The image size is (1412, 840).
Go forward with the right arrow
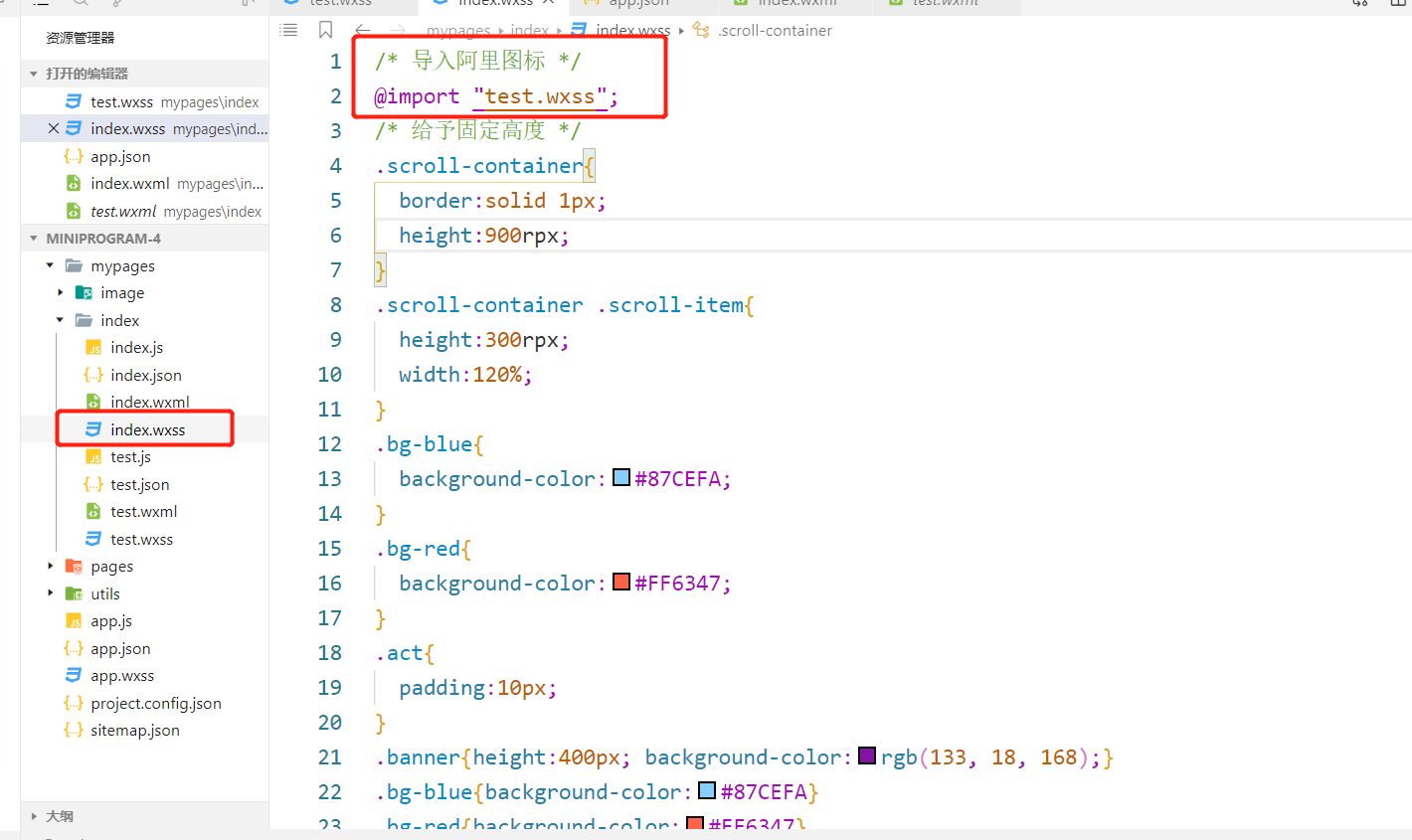pos(398,31)
